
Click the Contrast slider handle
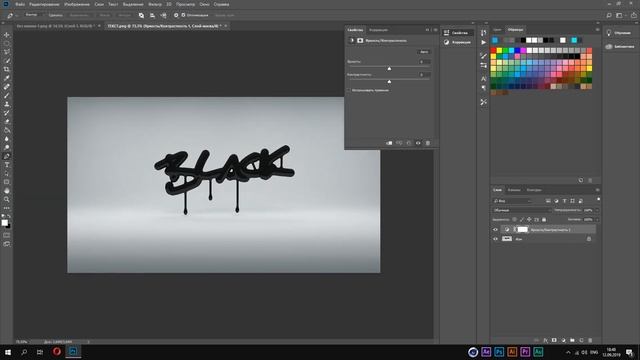tap(389, 82)
